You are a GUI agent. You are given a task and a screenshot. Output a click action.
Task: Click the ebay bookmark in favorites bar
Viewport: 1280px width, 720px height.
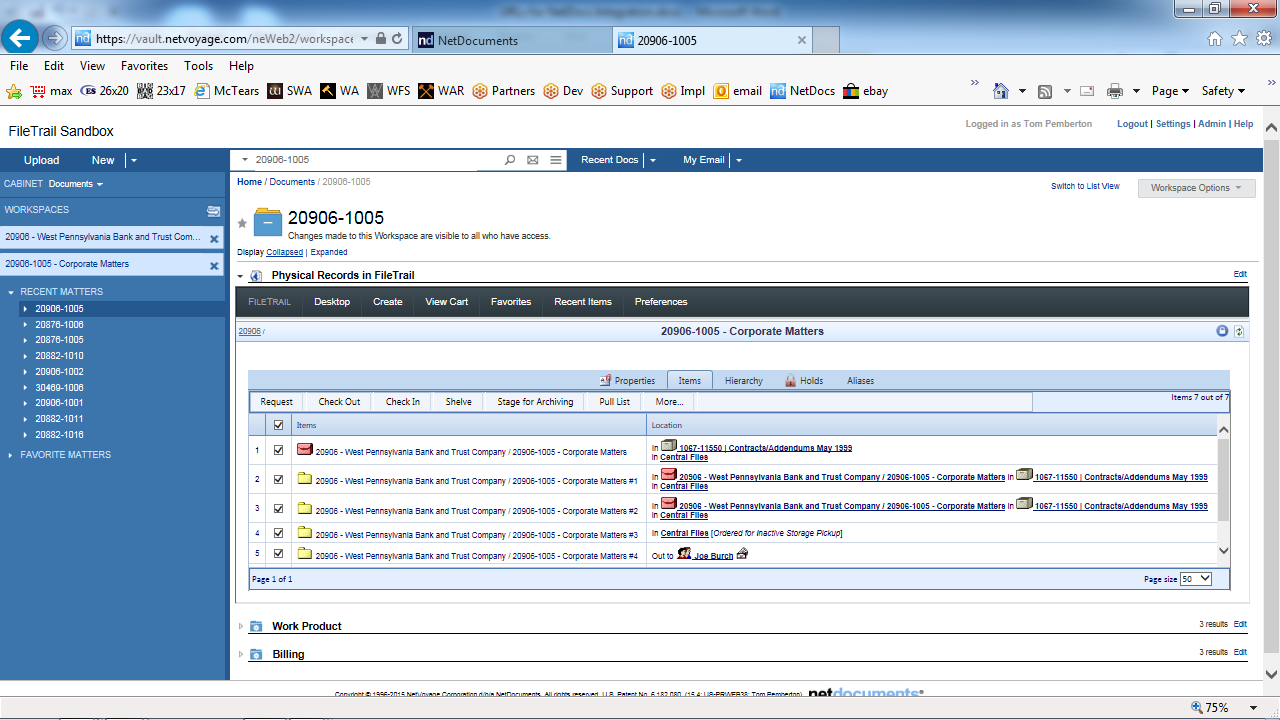(865, 91)
